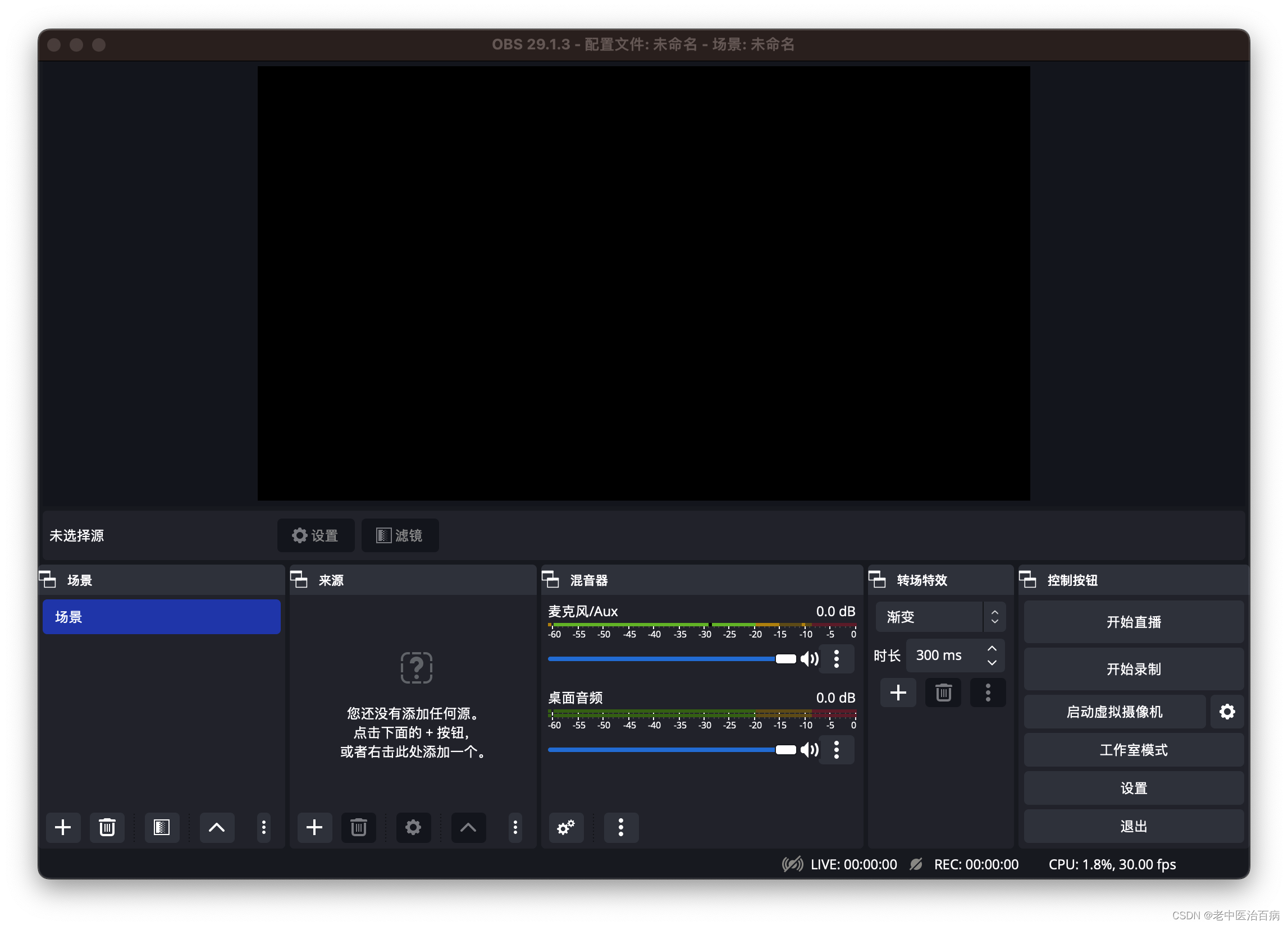Undock the 来源 panel using its float icon
The image size is (1288, 926).
(x=299, y=580)
